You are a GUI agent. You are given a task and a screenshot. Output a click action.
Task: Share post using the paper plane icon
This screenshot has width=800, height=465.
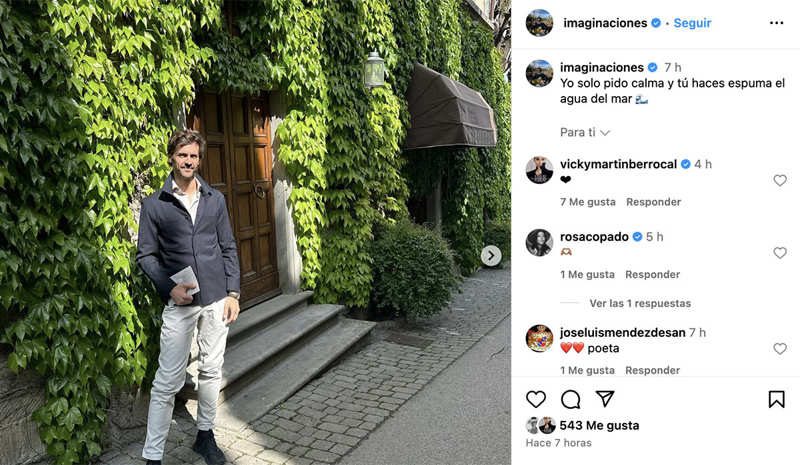(x=605, y=399)
